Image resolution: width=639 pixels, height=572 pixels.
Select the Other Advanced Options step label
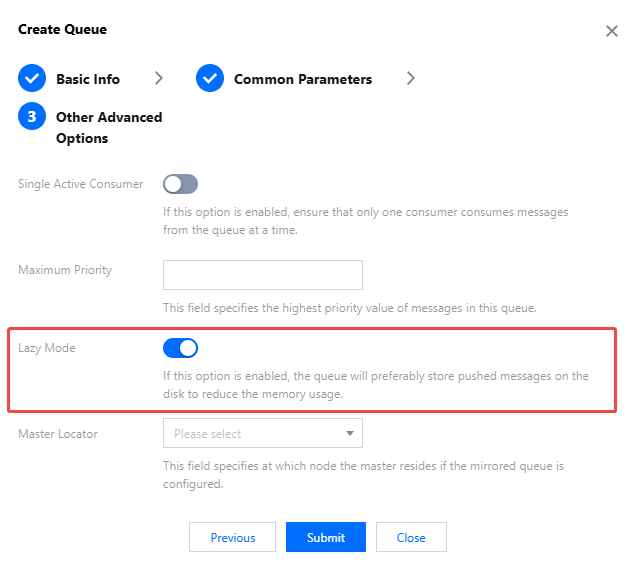(x=109, y=127)
